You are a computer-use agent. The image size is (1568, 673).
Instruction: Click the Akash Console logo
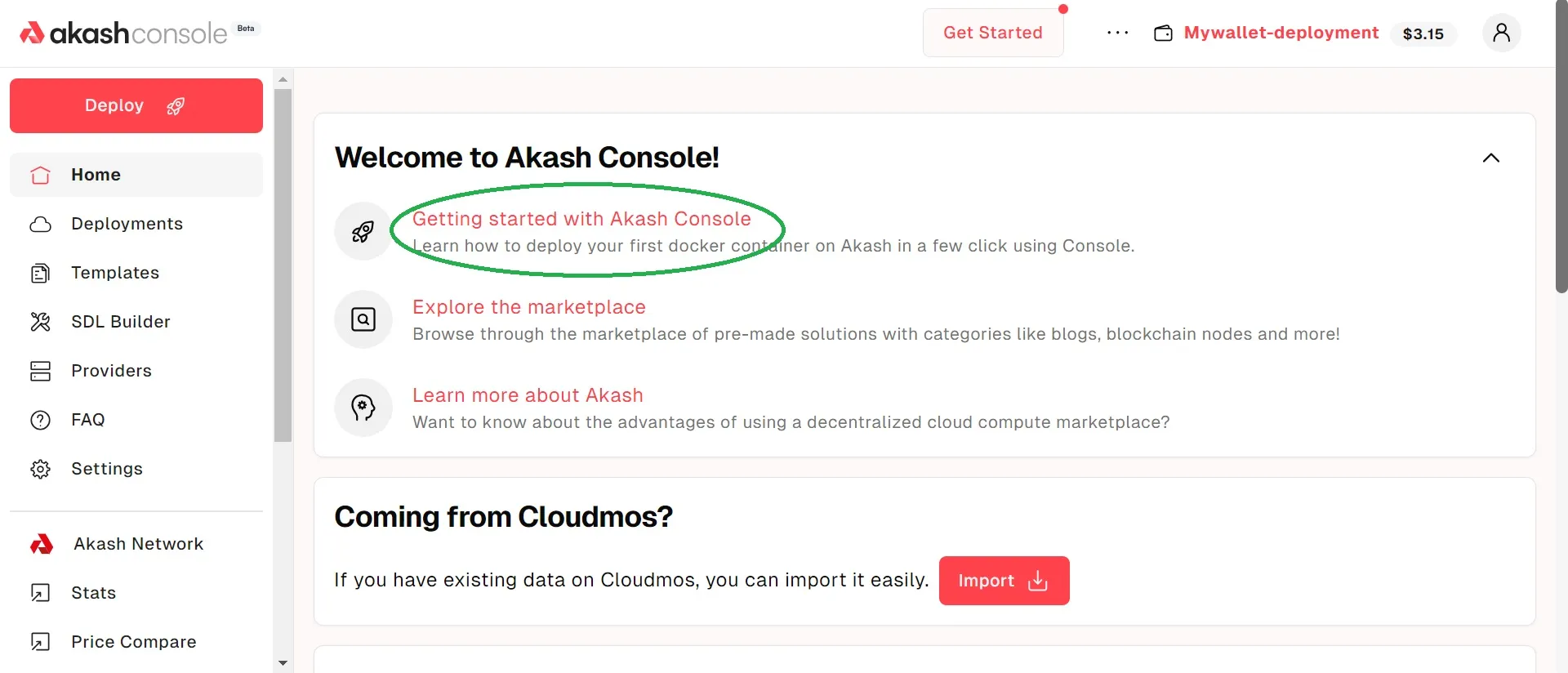124,33
